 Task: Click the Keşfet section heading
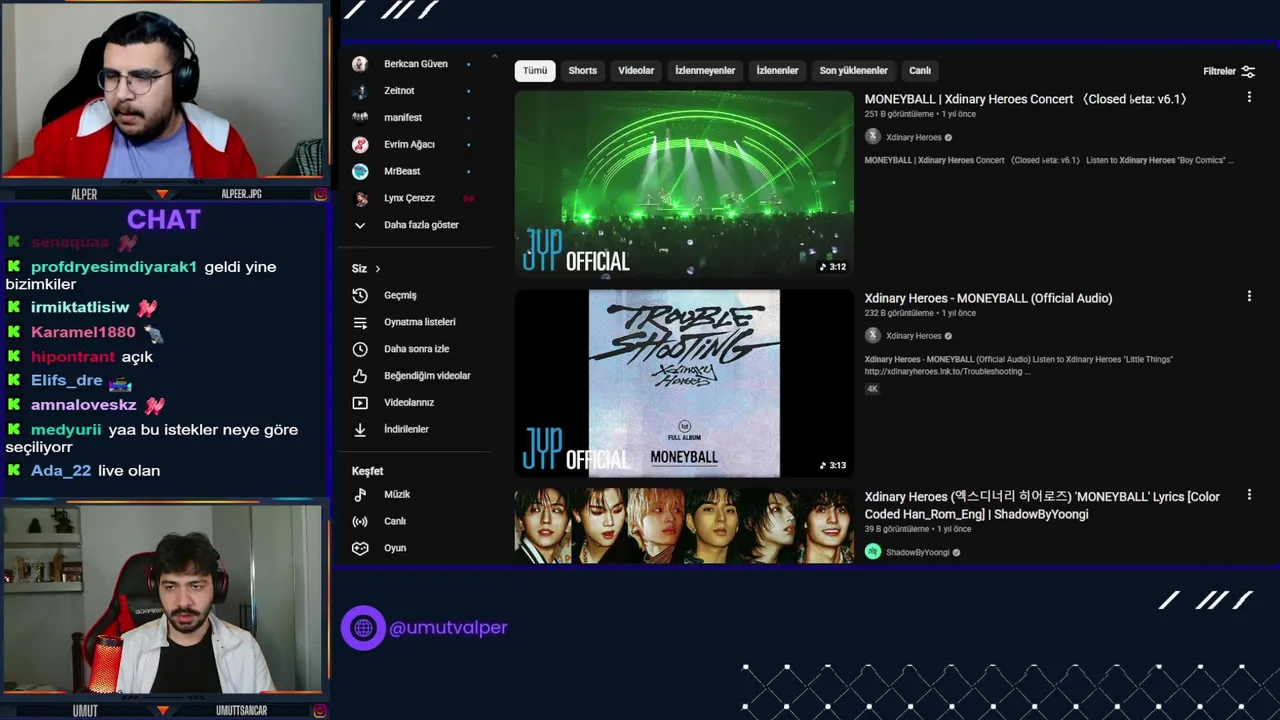click(x=367, y=471)
